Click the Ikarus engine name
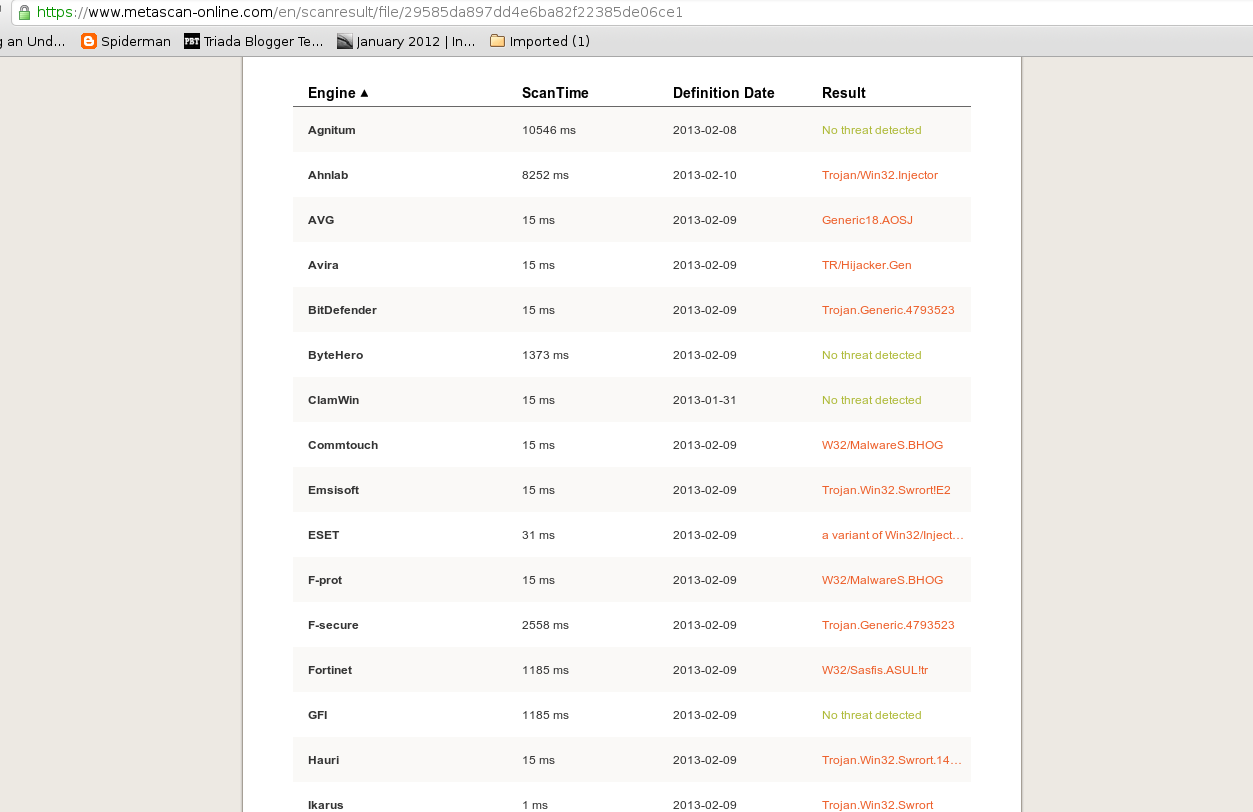This screenshot has width=1253, height=812. [x=325, y=805]
